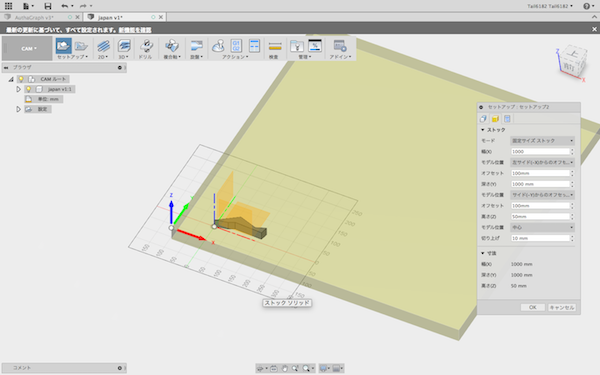Viewport: 600px width, 375px height.
Task: Click the Redo arrow
Action: [x=83, y=6]
